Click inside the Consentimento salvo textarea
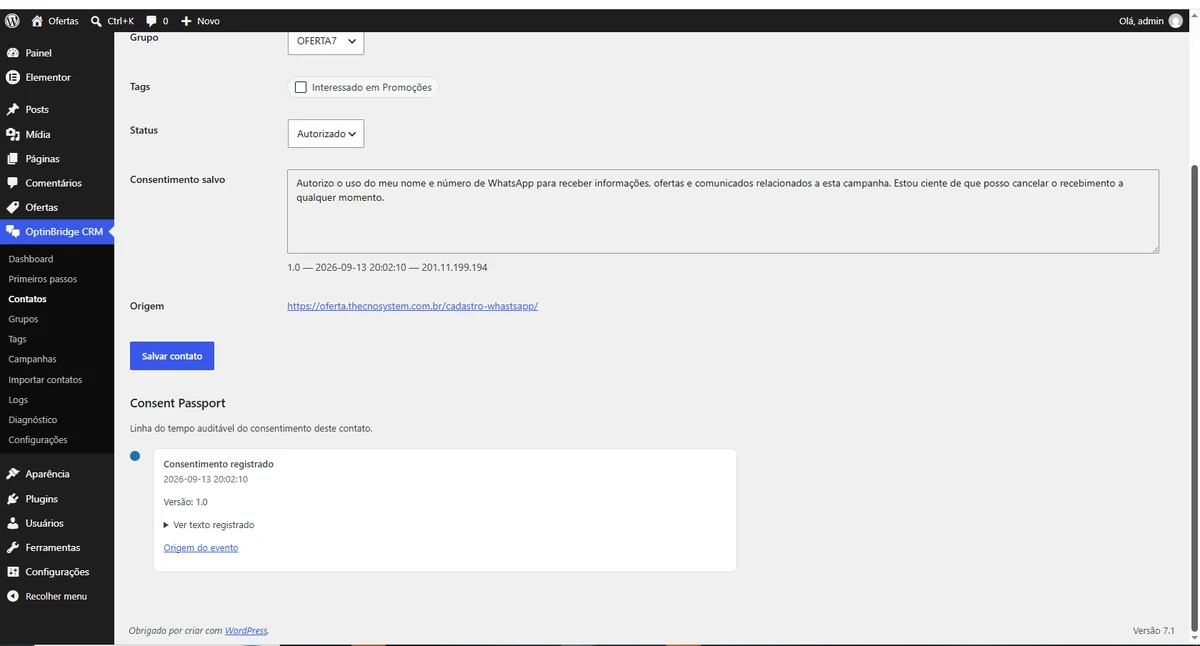Viewport: 1200px width, 646px height. 723,211
